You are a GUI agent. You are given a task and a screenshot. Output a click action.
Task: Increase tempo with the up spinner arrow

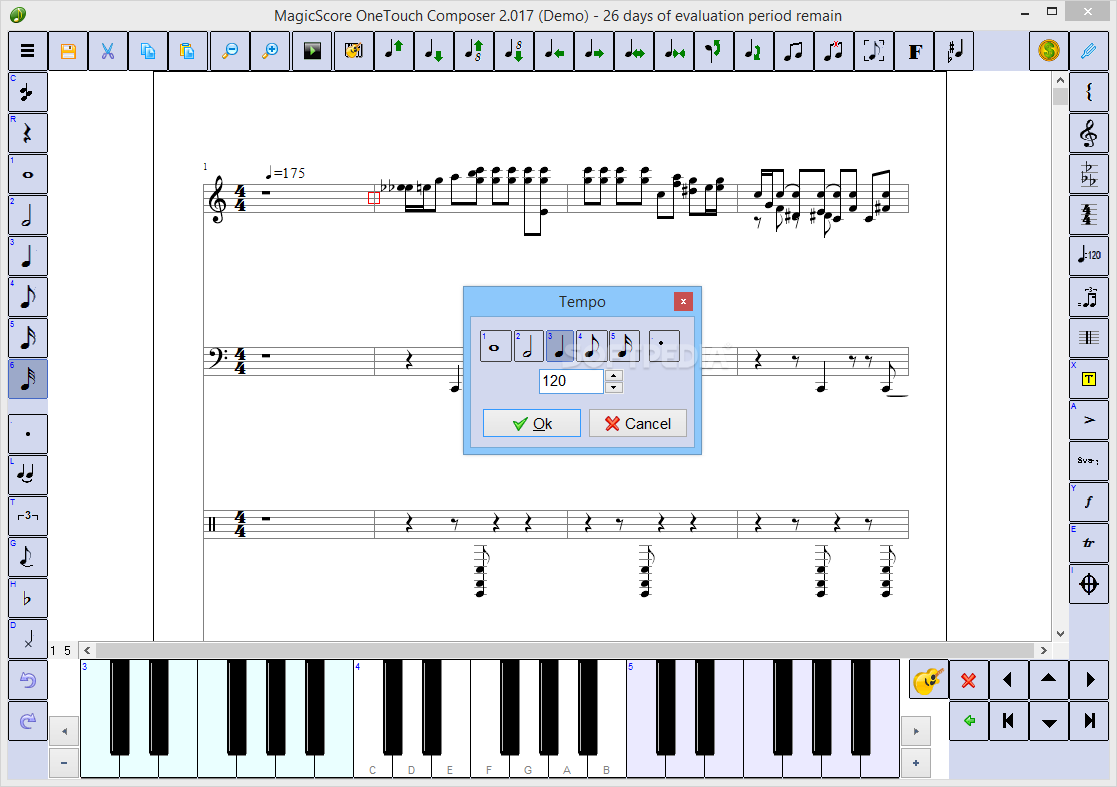[x=614, y=375]
